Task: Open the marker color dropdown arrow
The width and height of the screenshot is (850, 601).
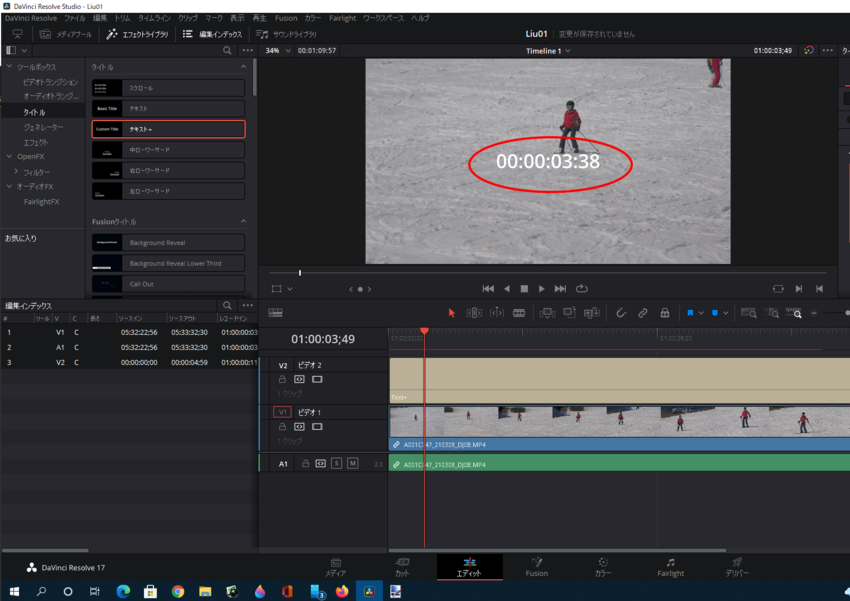Action: [x=725, y=313]
